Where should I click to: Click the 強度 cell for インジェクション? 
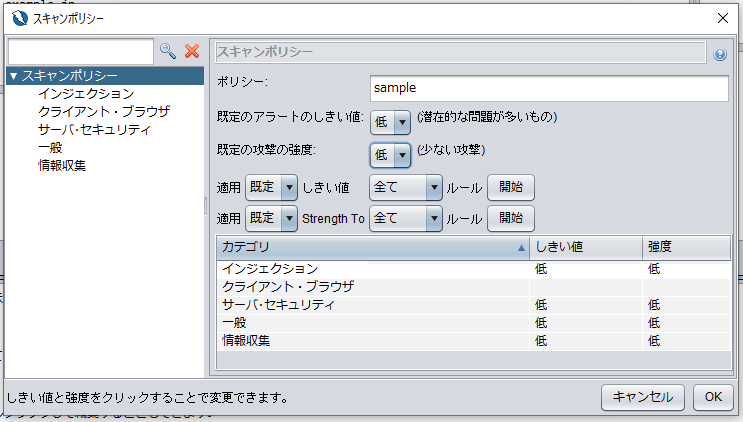[x=687, y=269]
